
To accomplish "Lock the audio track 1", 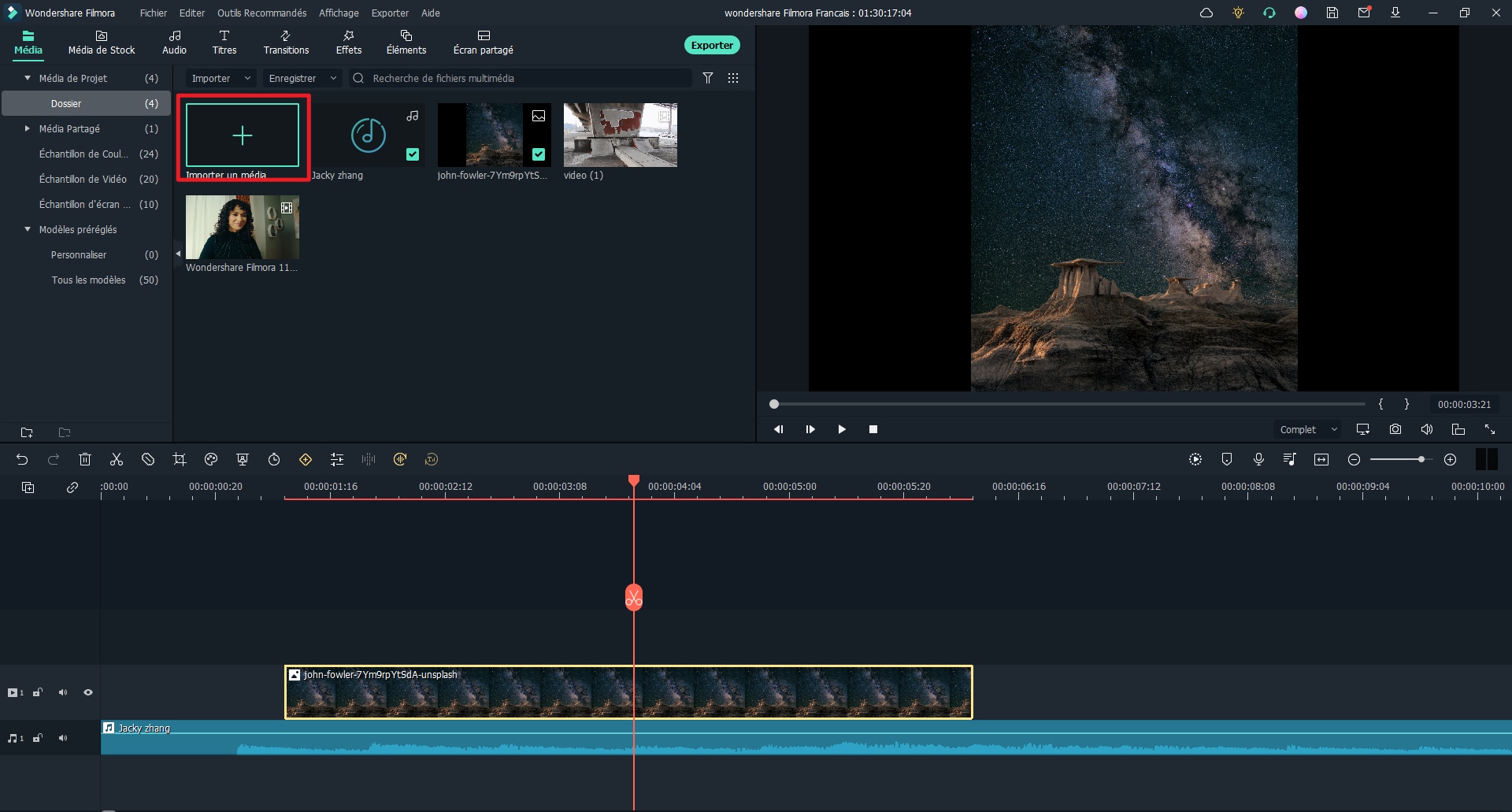I will pos(37,738).
